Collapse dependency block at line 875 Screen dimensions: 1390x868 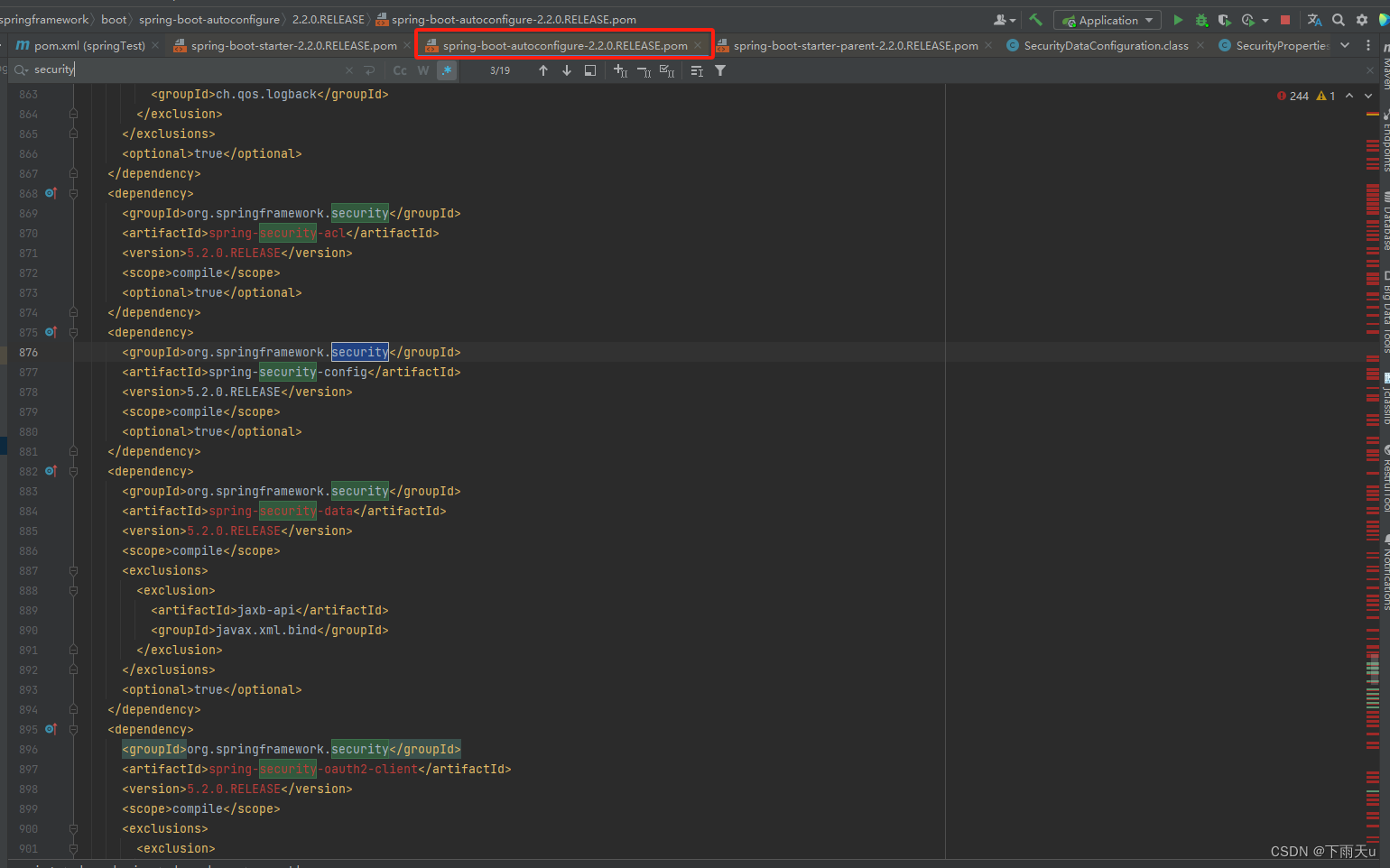point(73,332)
